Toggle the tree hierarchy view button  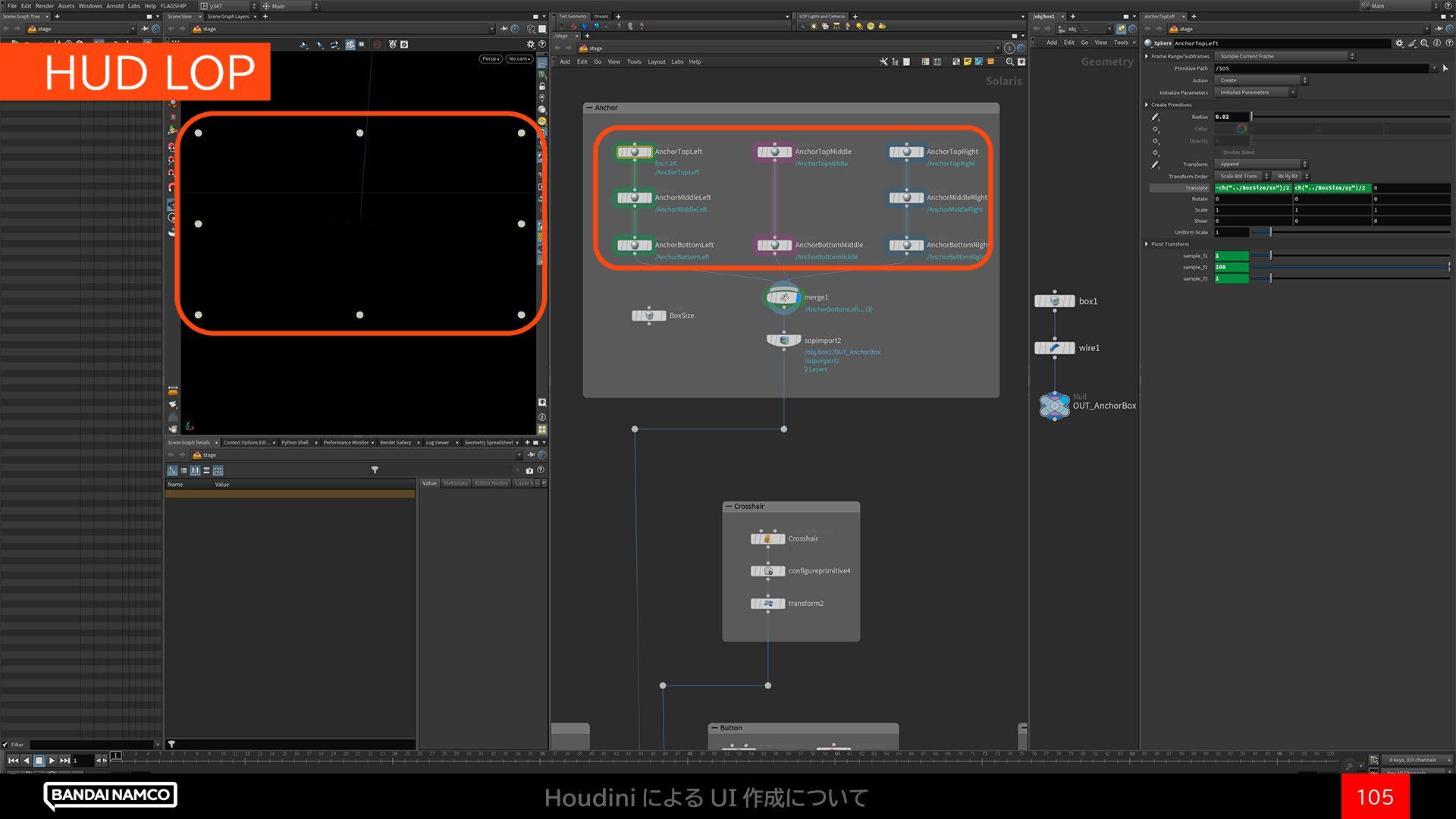tap(172, 470)
